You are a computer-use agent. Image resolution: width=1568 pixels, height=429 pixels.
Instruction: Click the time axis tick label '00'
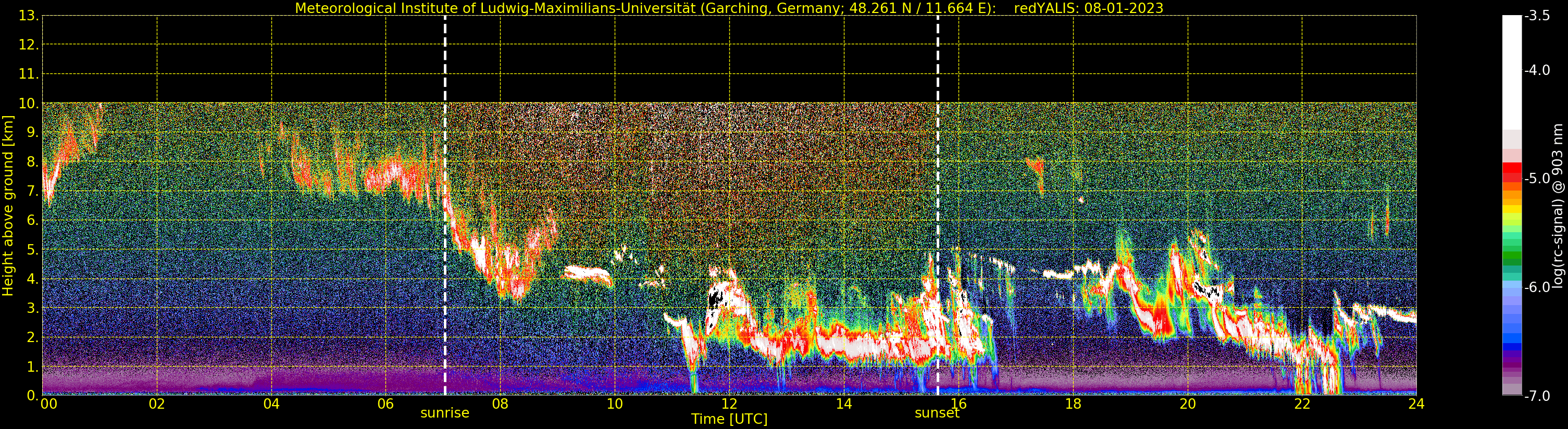tap(48, 403)
